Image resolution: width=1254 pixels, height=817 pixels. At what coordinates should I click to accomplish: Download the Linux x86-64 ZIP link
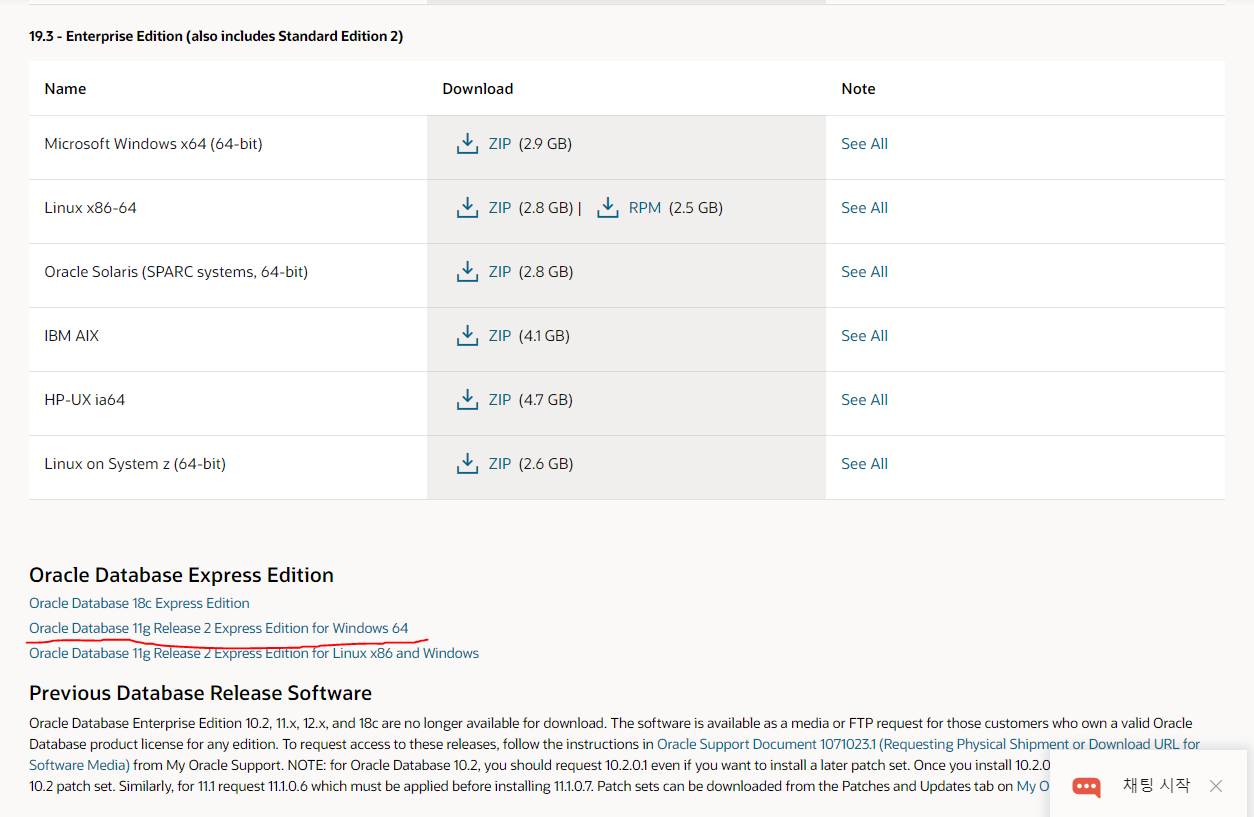500,208
